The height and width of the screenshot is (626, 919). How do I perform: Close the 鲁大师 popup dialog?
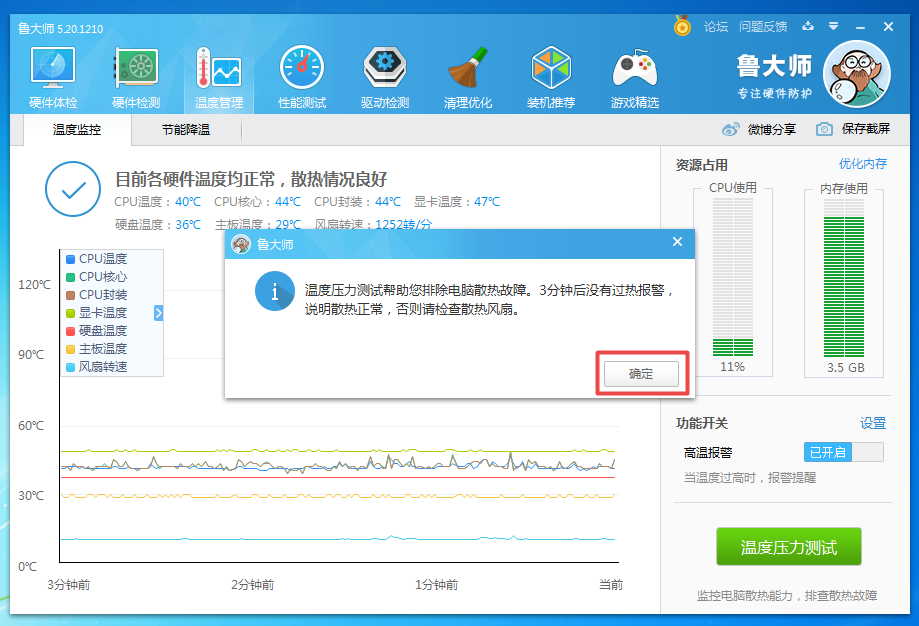pyautogui.click(x=677, y=242)
